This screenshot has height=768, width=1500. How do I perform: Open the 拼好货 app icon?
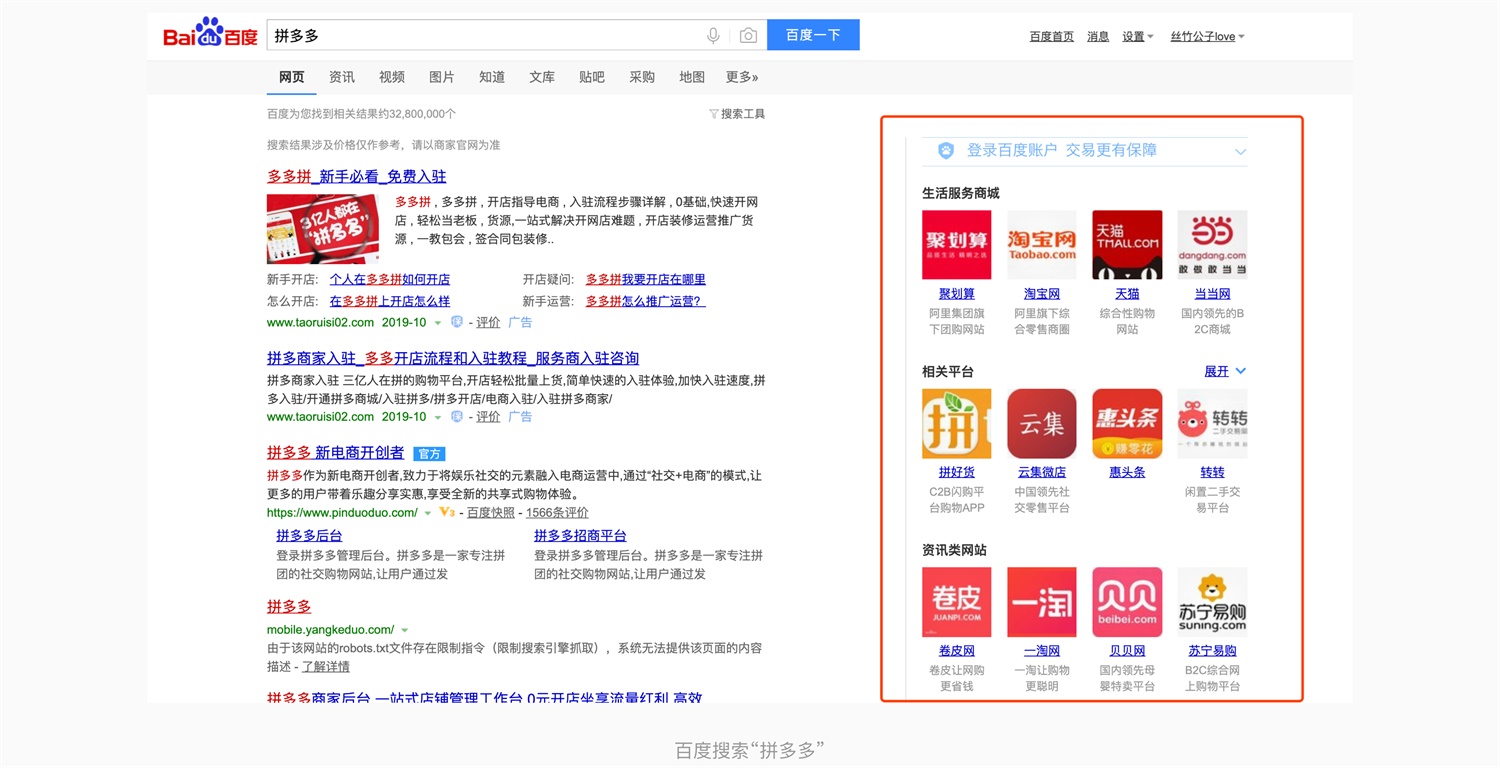(x=956, y=424)
